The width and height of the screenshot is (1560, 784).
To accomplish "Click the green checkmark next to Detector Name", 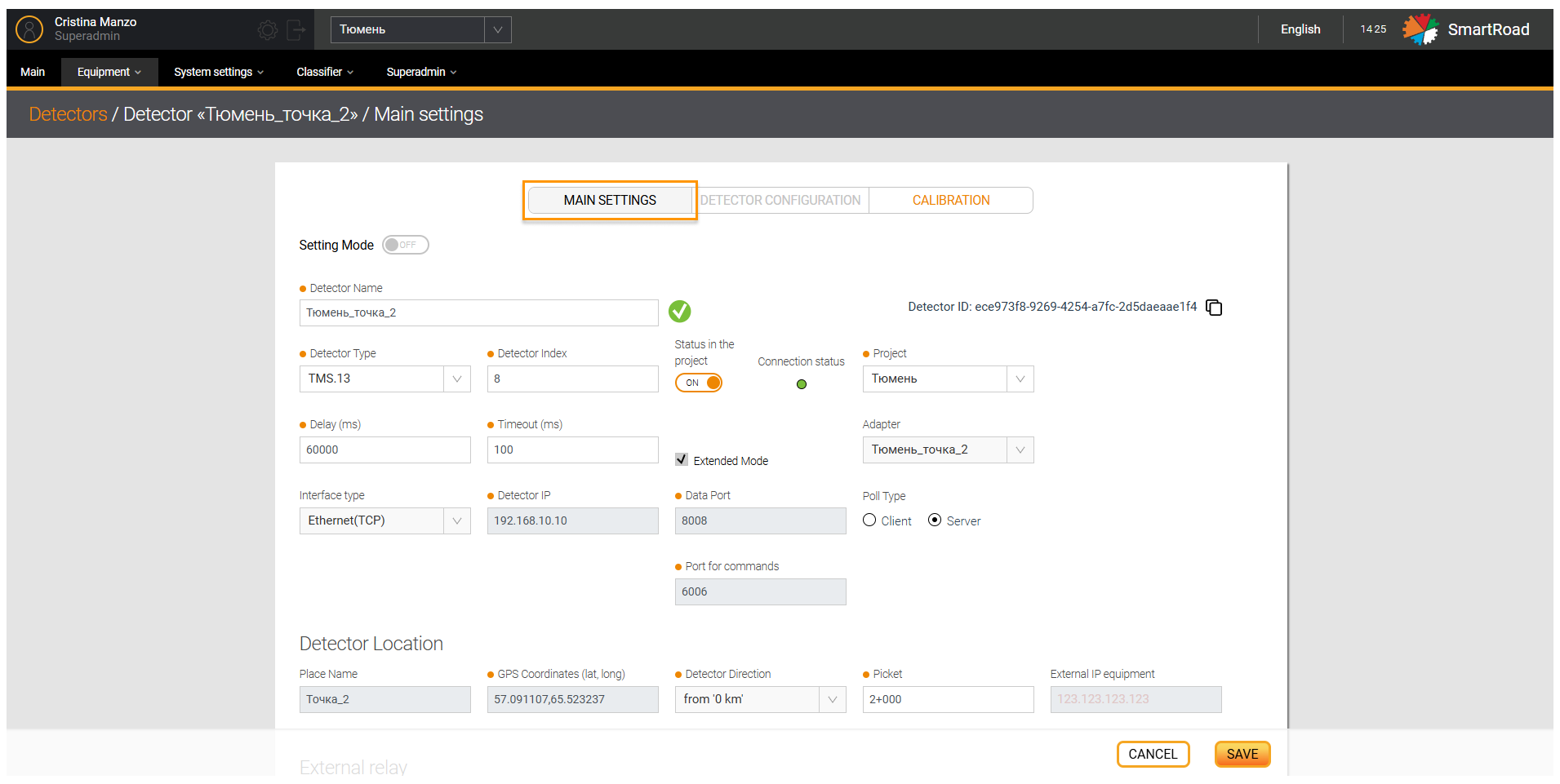I will 679,311.
